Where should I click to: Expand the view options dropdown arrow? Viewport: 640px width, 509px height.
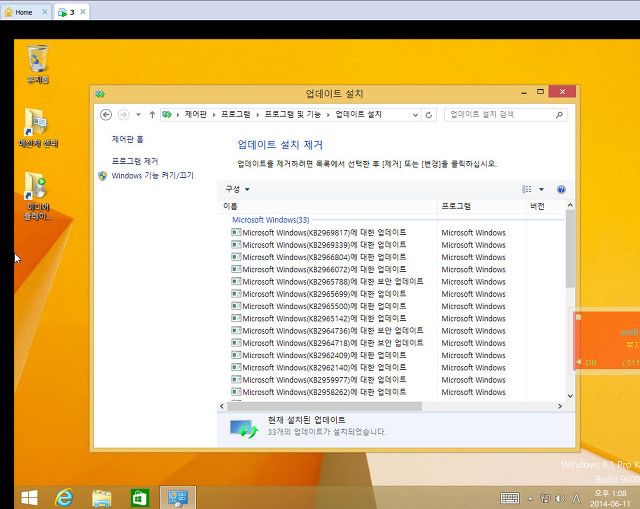[541, 189]
